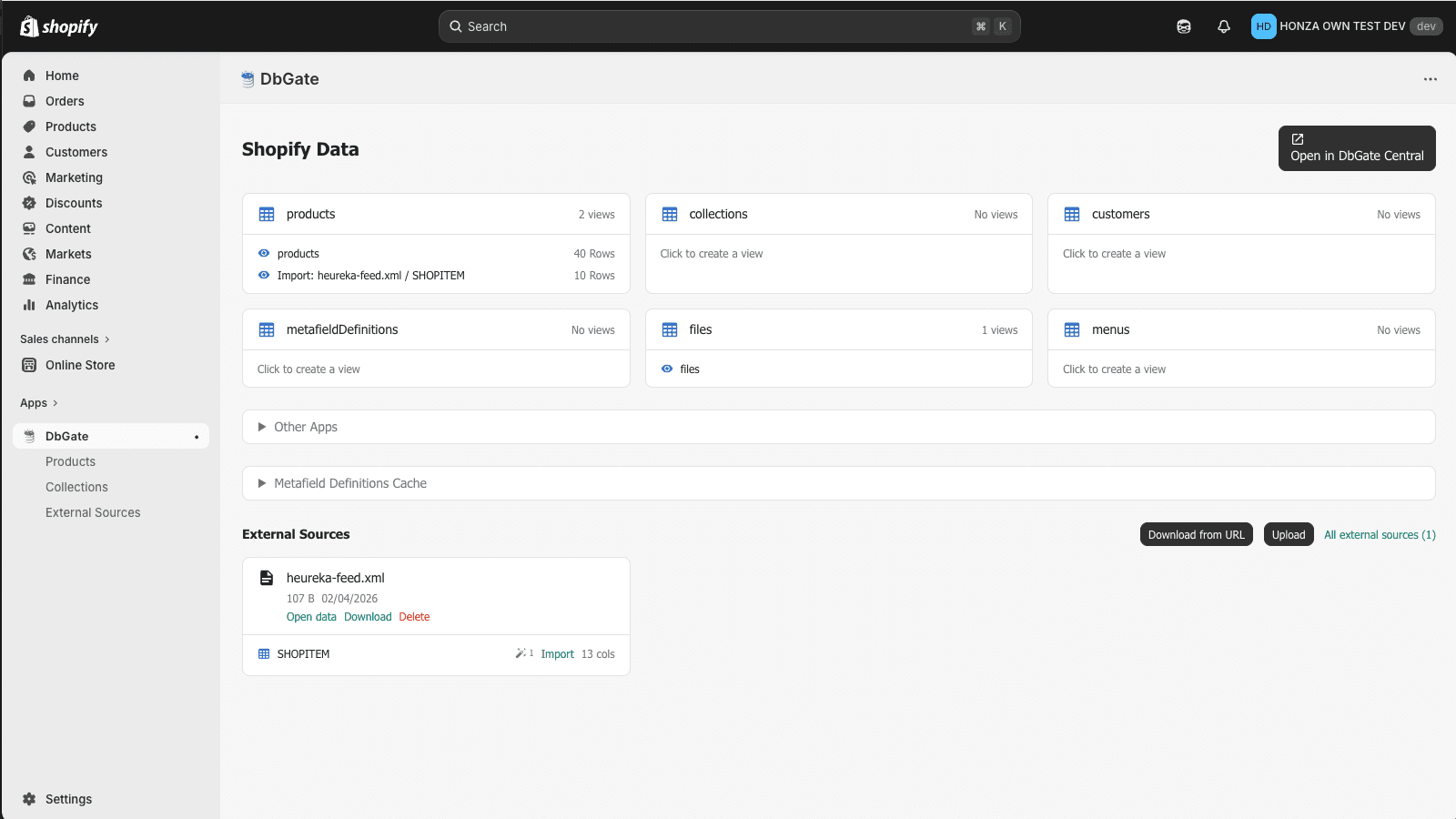Click the eye icon for products view

click(x=264, y=253)
